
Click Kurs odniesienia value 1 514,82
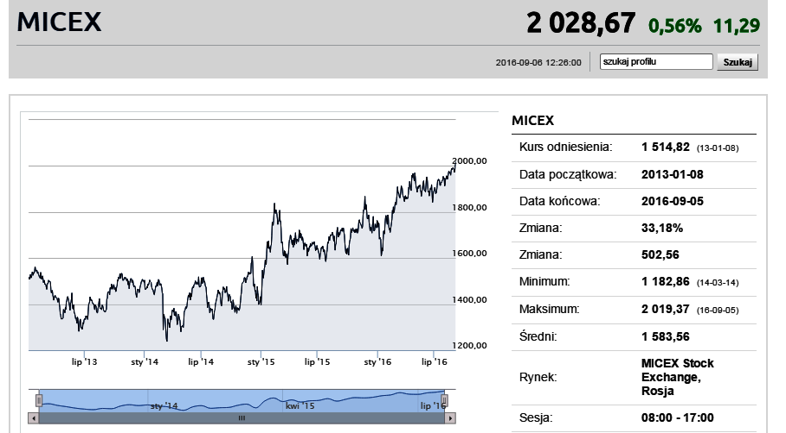pos(666,147)
